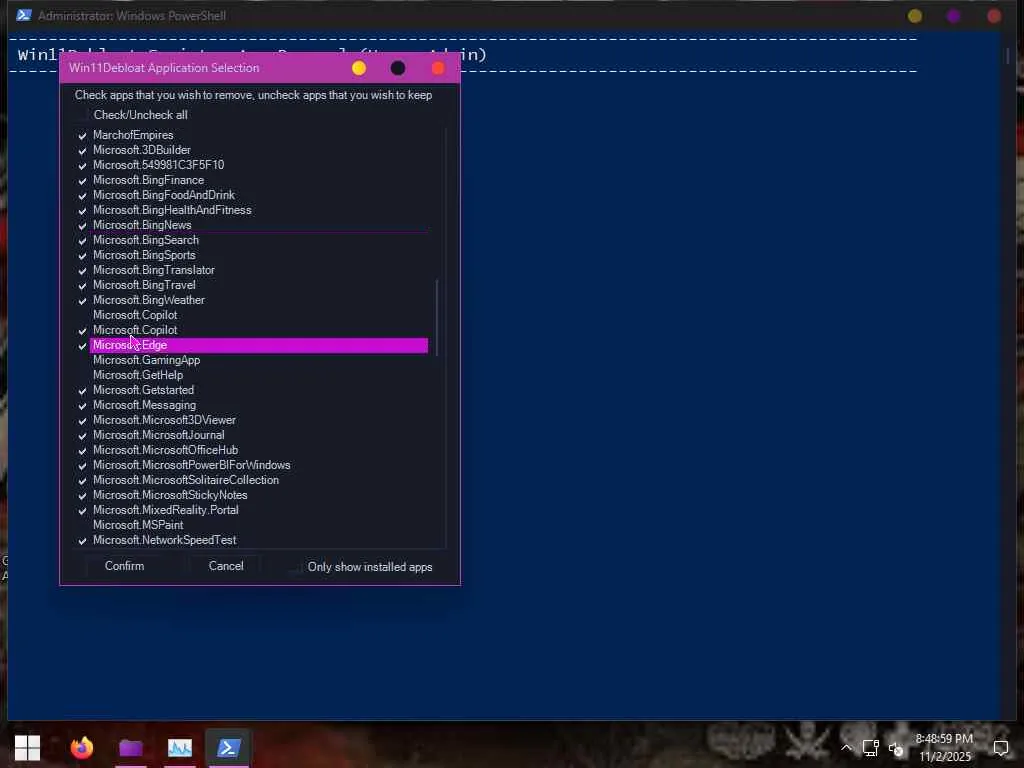The image size is (1024, 768).
Task: Uncheck the Microsoft.BingTravel checkbox
Action: click(x=82, y=285)
